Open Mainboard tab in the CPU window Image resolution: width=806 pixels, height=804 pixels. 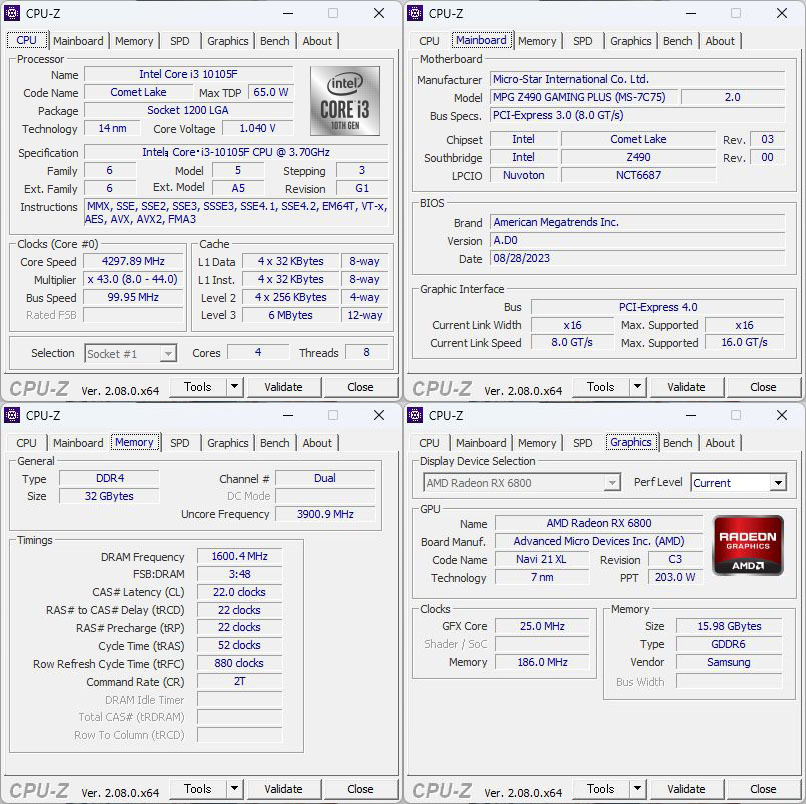pyautogui.click(x=78, y=41)
